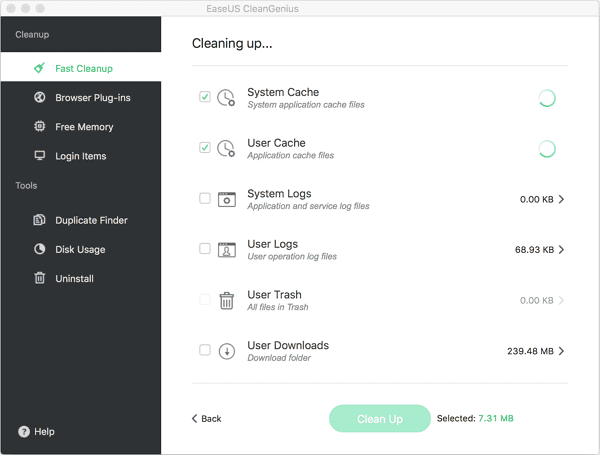Enable the System Logs checkbox
Viewport: 600px width, 455px height.
205,198
